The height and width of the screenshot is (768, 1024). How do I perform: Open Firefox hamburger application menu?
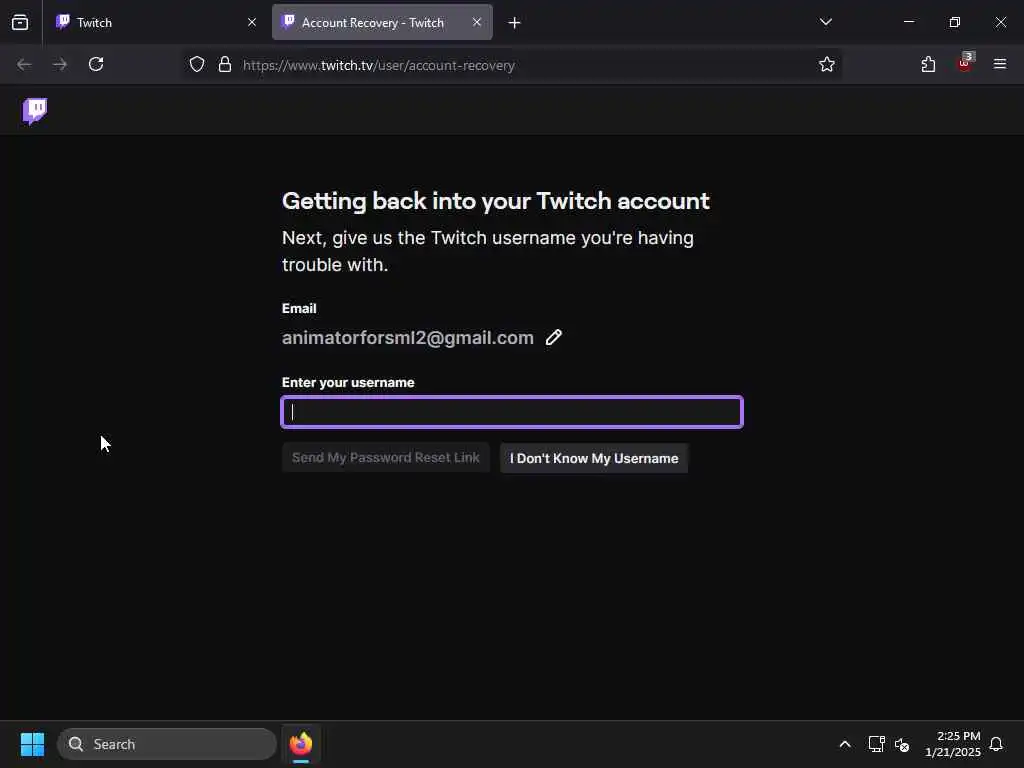click(x=1000, y=64)
